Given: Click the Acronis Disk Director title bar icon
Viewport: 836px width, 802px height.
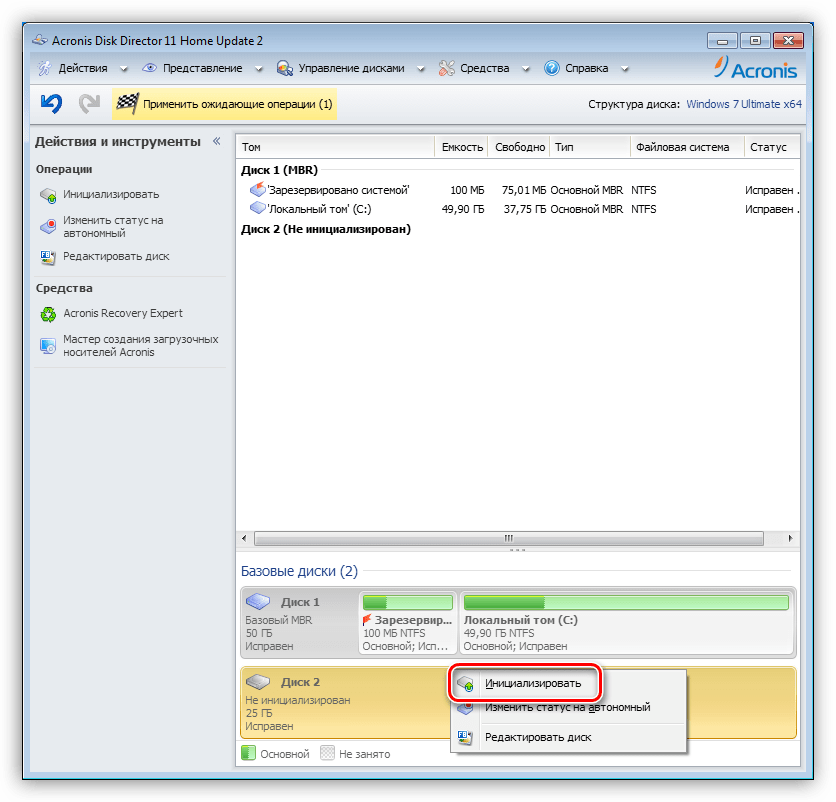Looking at the screenshot, I should pos(39,41).
